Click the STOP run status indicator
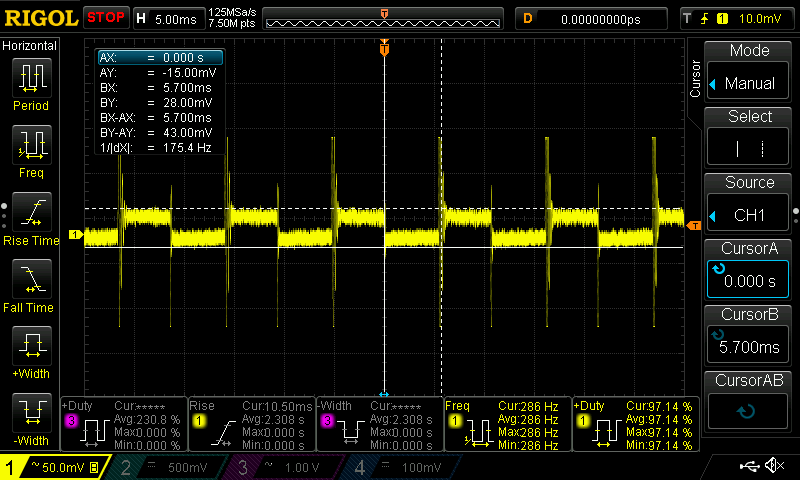 [106, 18]
